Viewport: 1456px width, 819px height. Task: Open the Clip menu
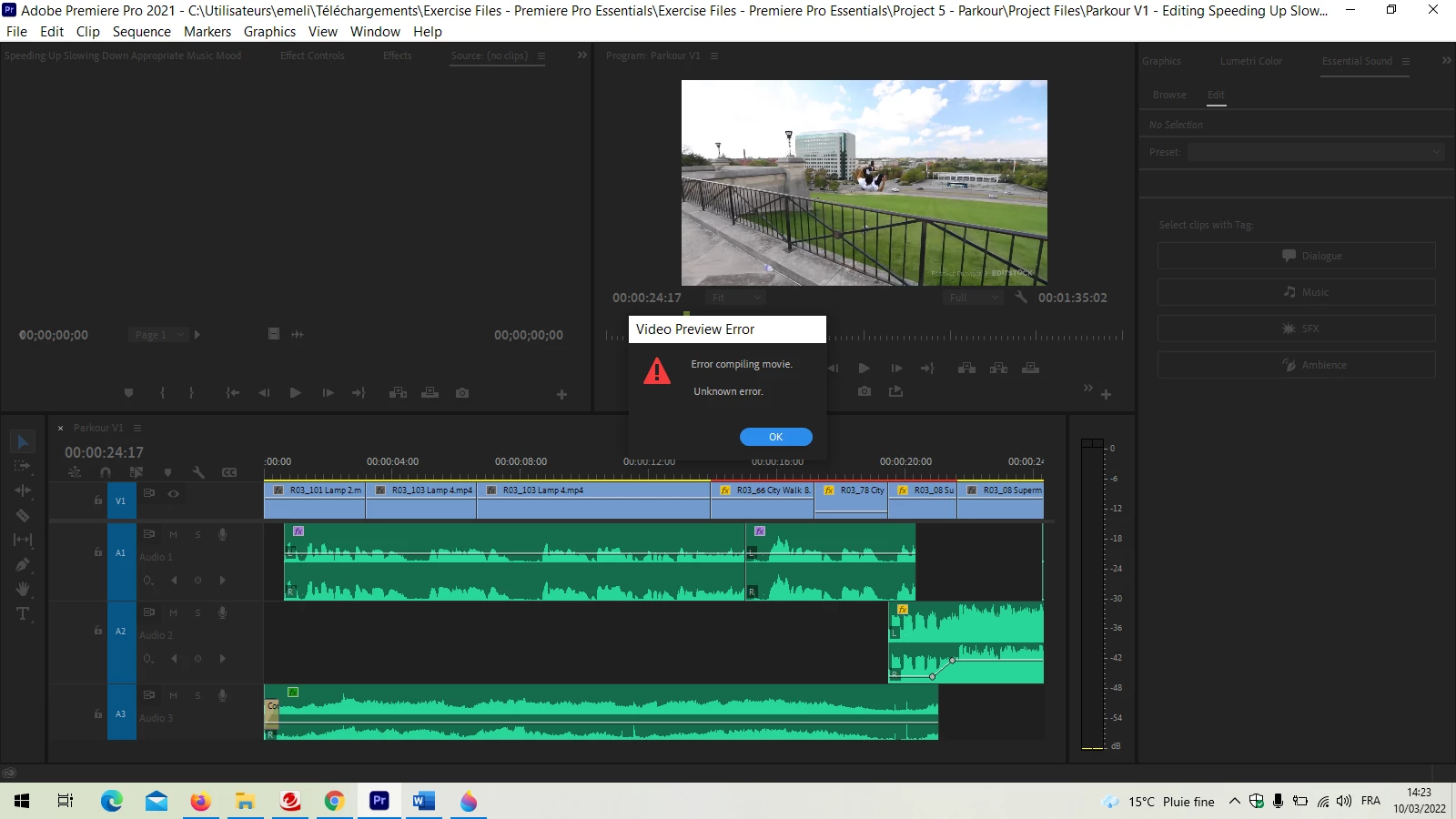(88, 31)
